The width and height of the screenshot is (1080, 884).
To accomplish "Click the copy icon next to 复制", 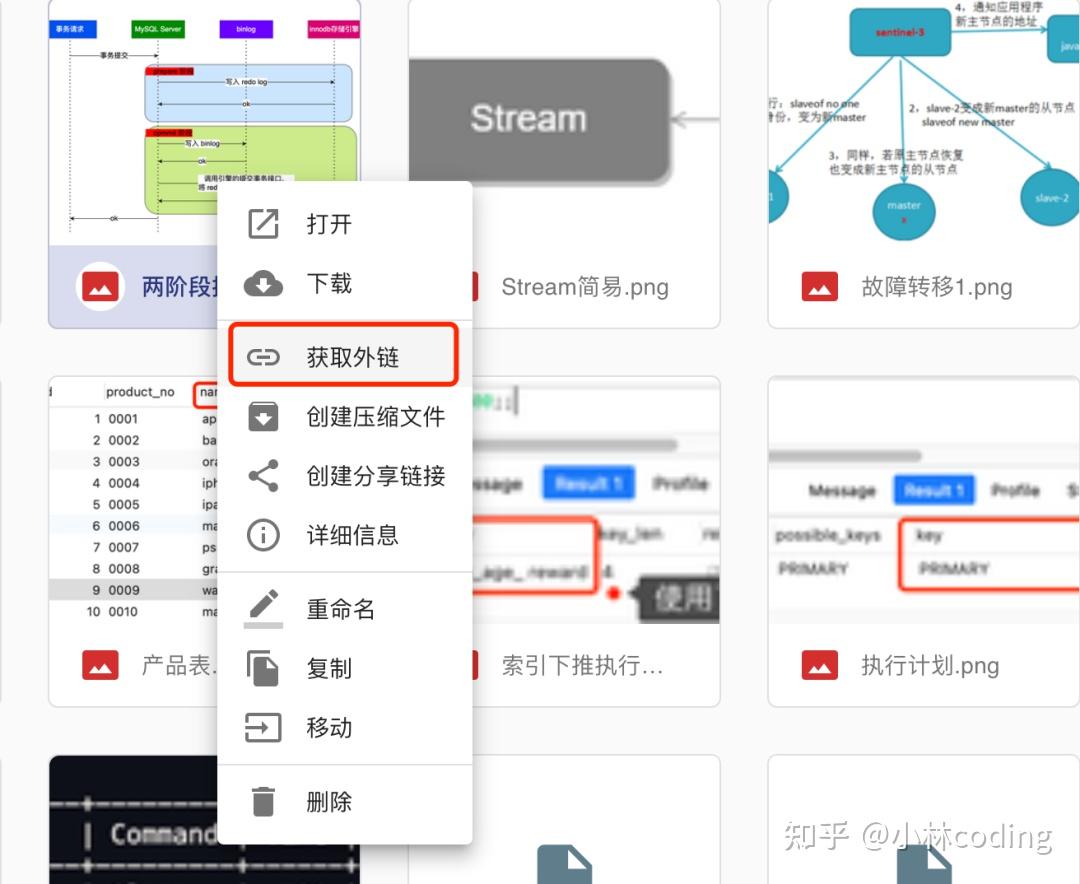I will [x=262, y=668].
